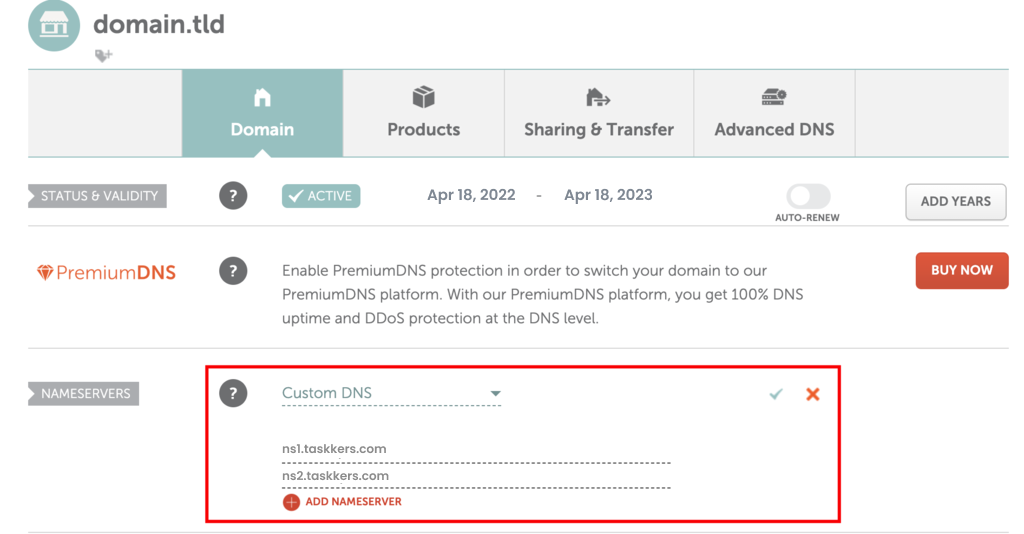
Task: Save nameservers with the green checkmark
Action: (776, 394)
